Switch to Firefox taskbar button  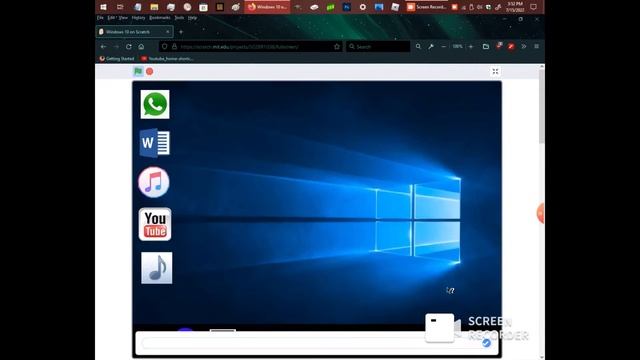click(267, 7)
